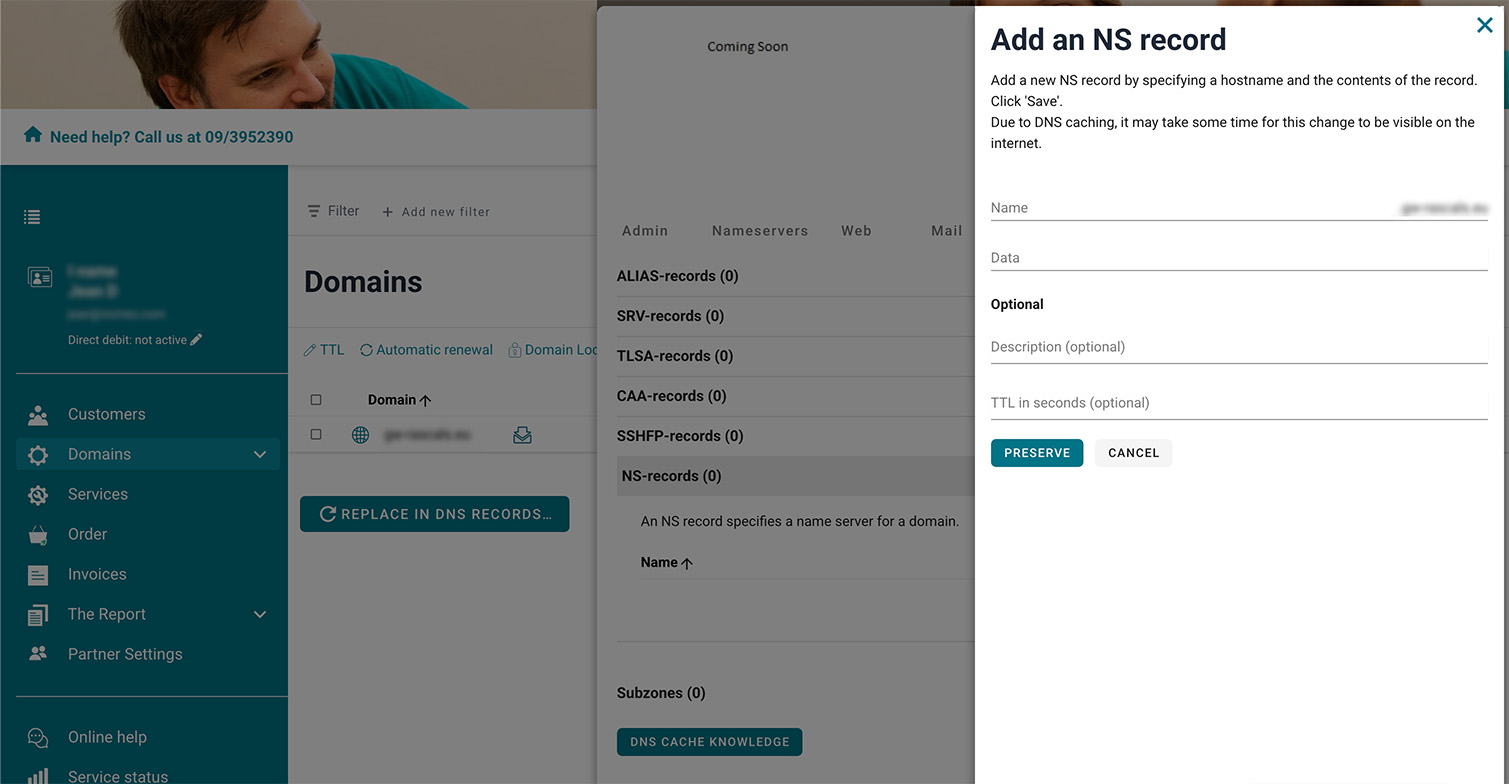The height and width of the screenshot is (784, 1509).
Task: Tick the checkbox for the domain row
Action: pos(316,435)
